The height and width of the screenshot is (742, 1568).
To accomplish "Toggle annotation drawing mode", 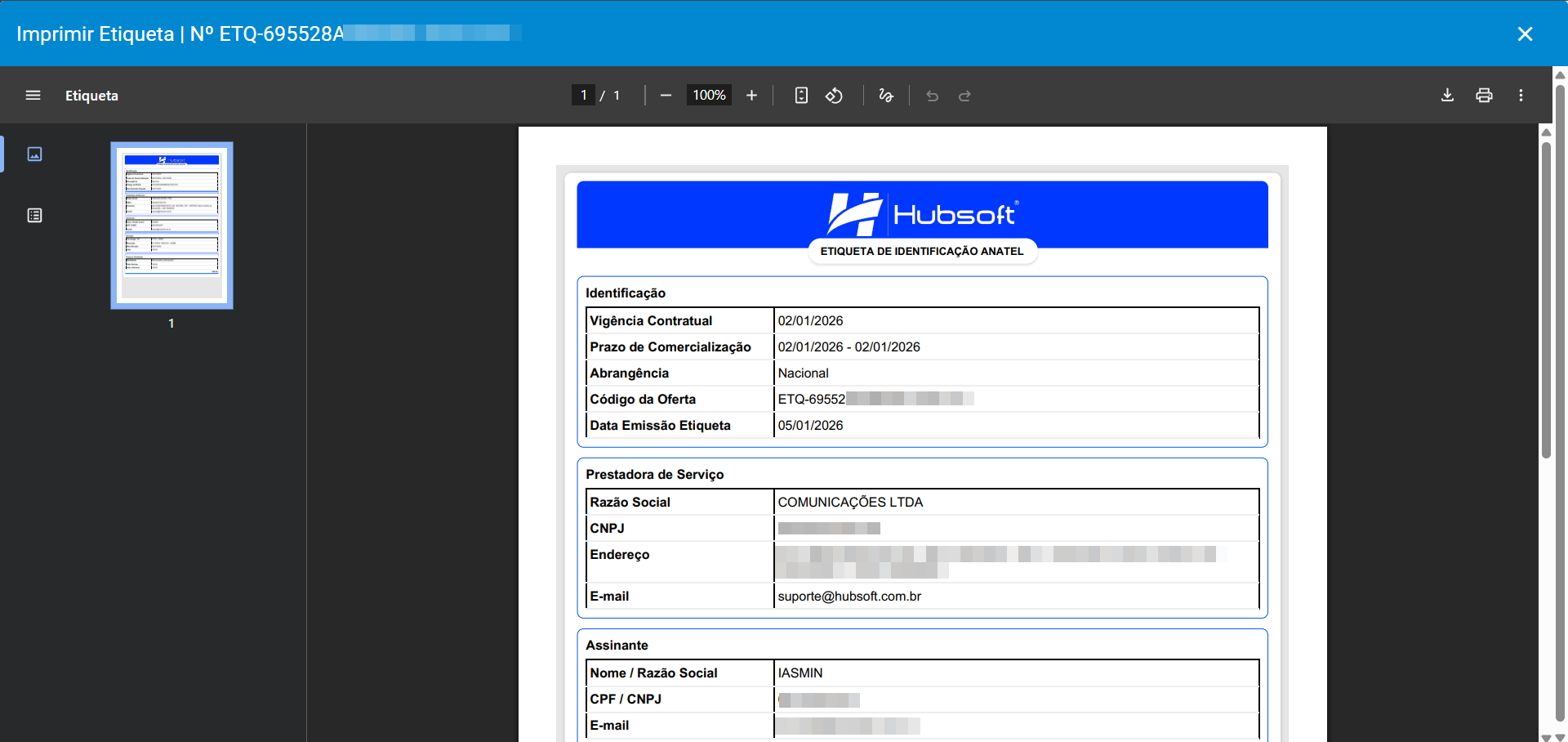I will (x=886, y=95).
